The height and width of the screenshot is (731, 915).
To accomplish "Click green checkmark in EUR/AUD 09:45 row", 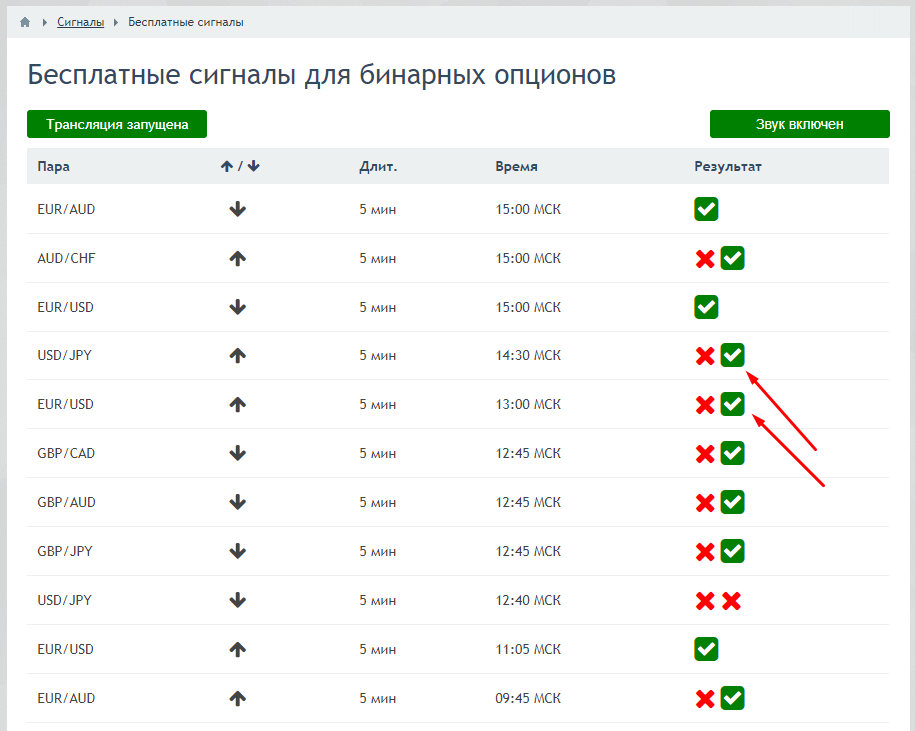I will pos(732,698).
